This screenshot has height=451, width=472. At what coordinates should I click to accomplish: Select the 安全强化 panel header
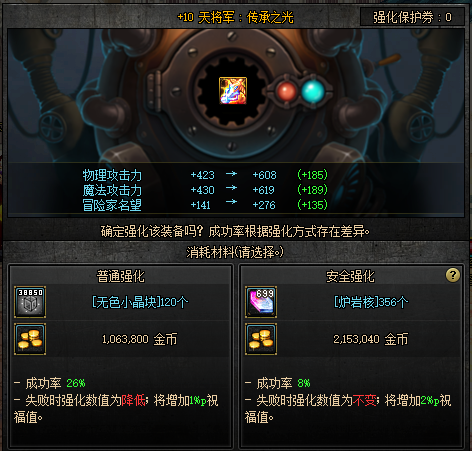click(x=350, y=276)
